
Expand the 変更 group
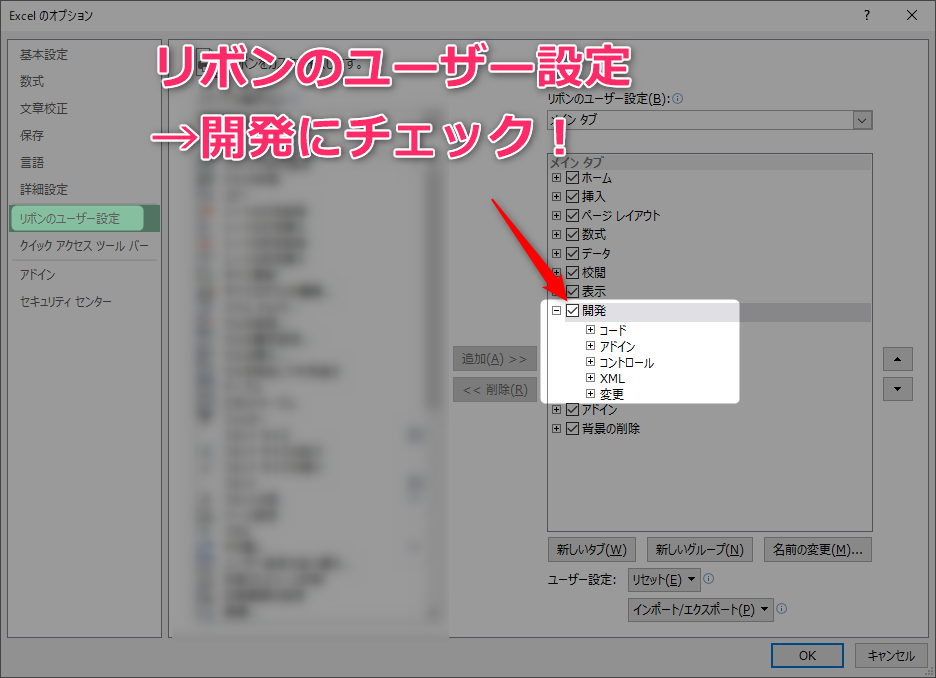(590, 394)
